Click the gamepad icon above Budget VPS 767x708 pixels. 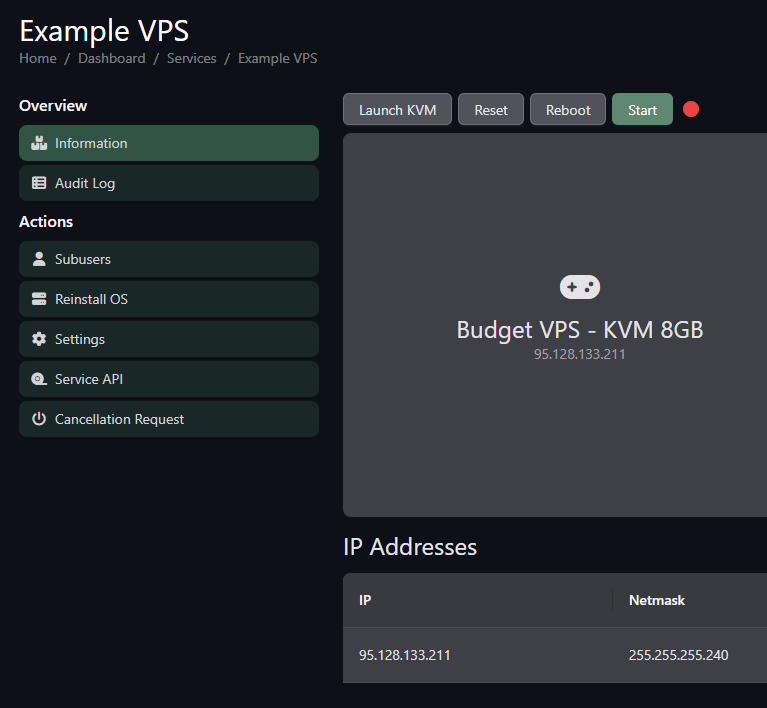tap(579, 287)
